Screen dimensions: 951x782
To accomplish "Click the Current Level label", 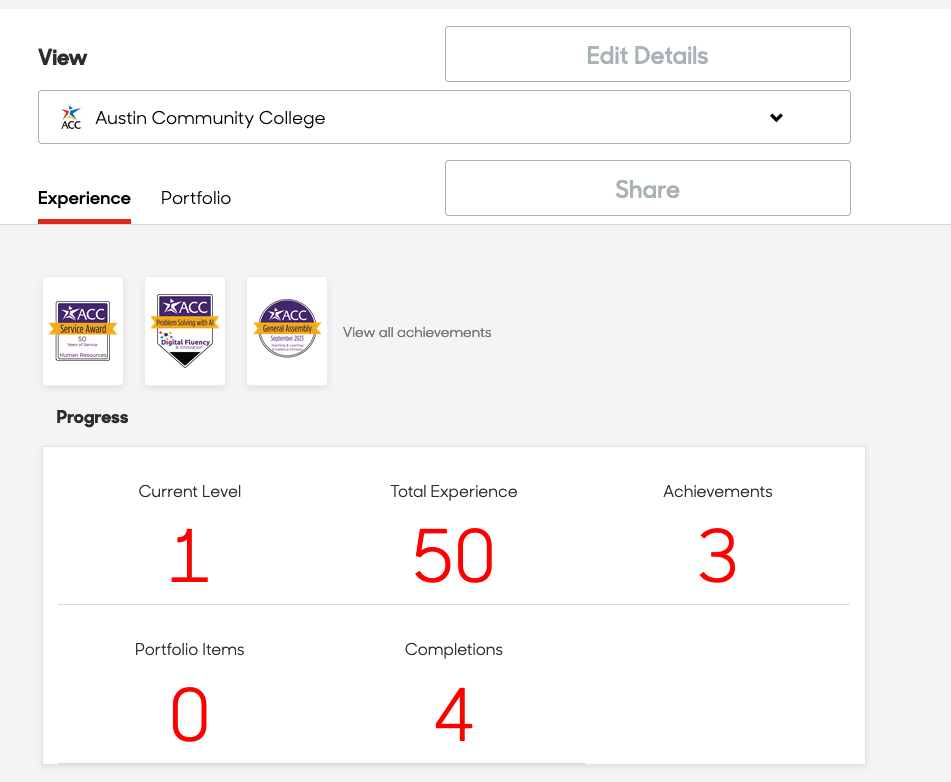I will [190, 491].
